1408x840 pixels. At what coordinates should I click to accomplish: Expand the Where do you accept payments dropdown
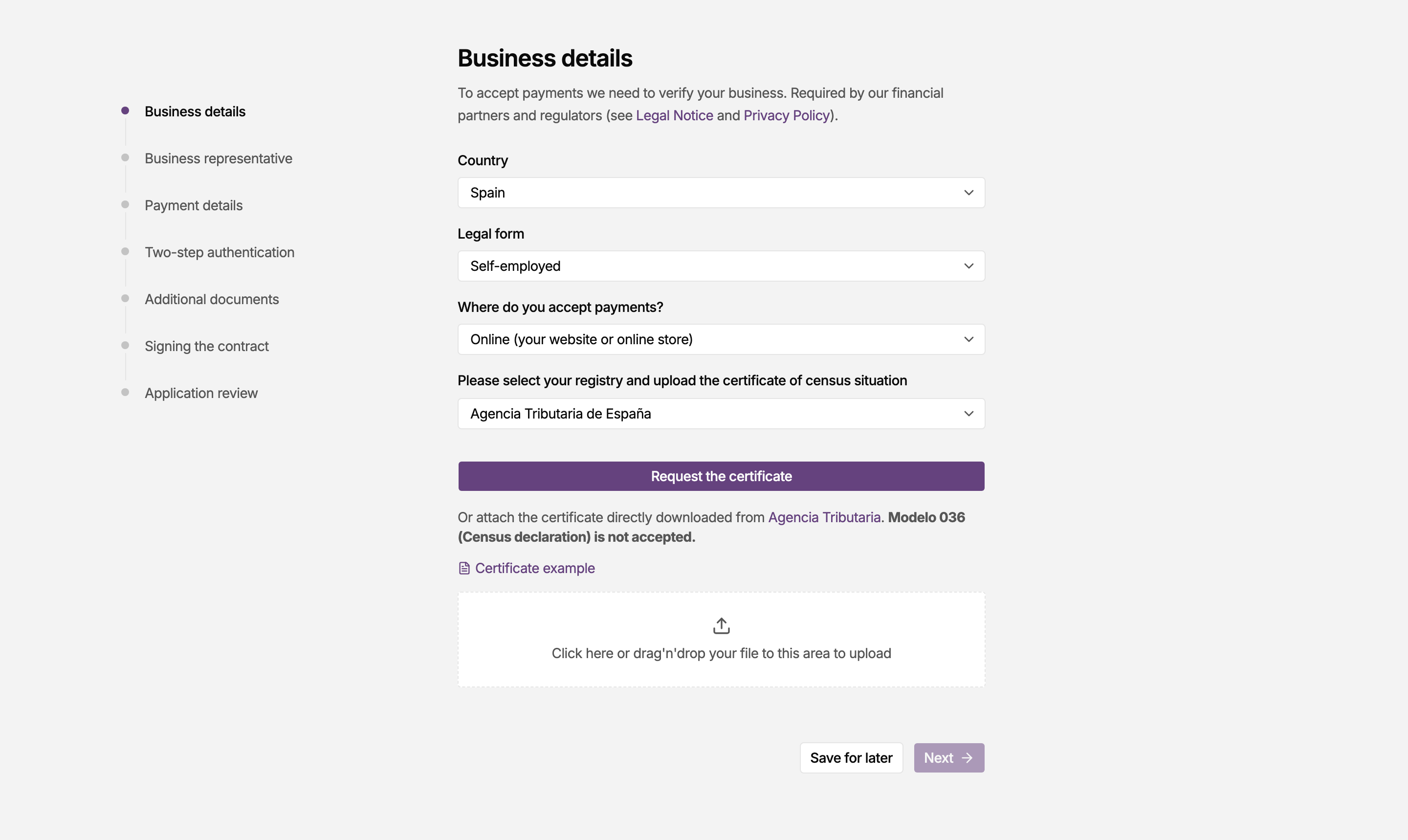click(721, 340)
